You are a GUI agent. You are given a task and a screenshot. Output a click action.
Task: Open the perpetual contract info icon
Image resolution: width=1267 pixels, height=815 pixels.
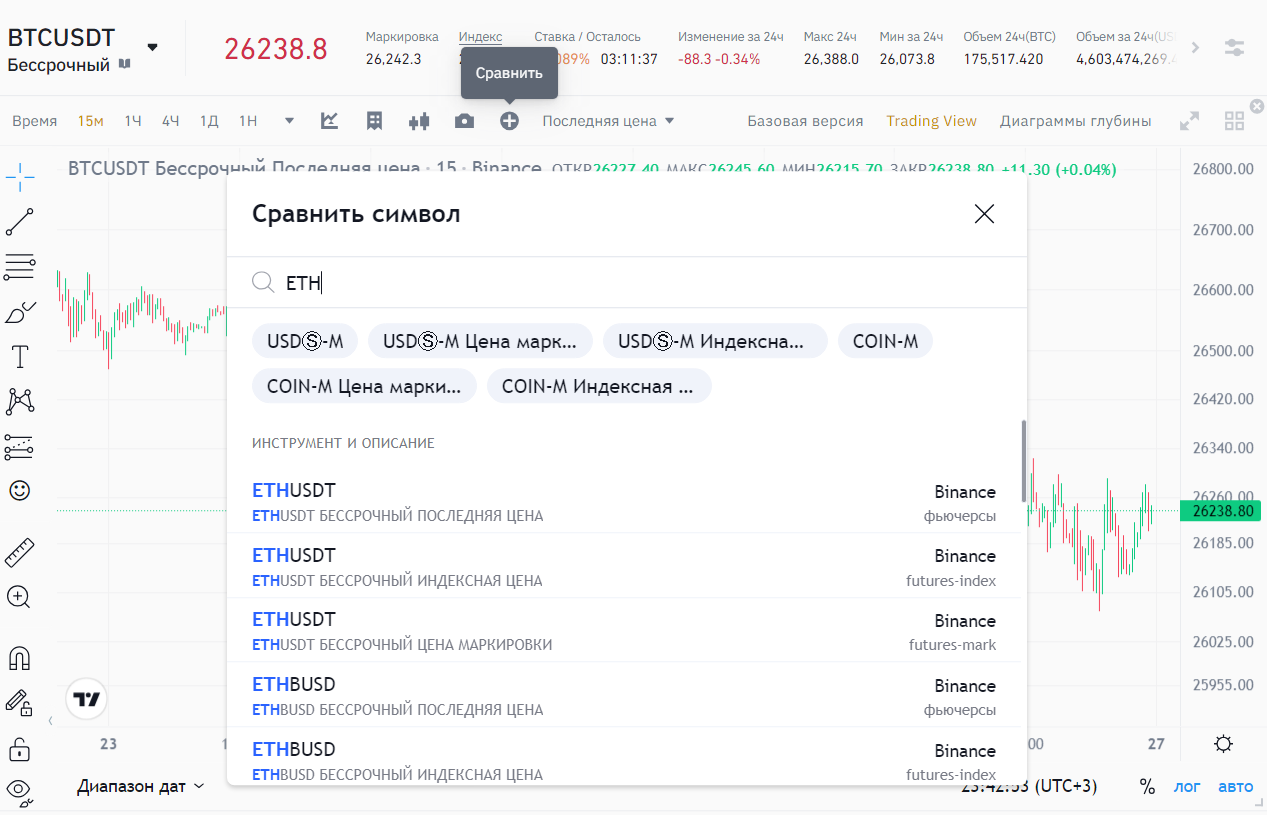click(125, 64)
